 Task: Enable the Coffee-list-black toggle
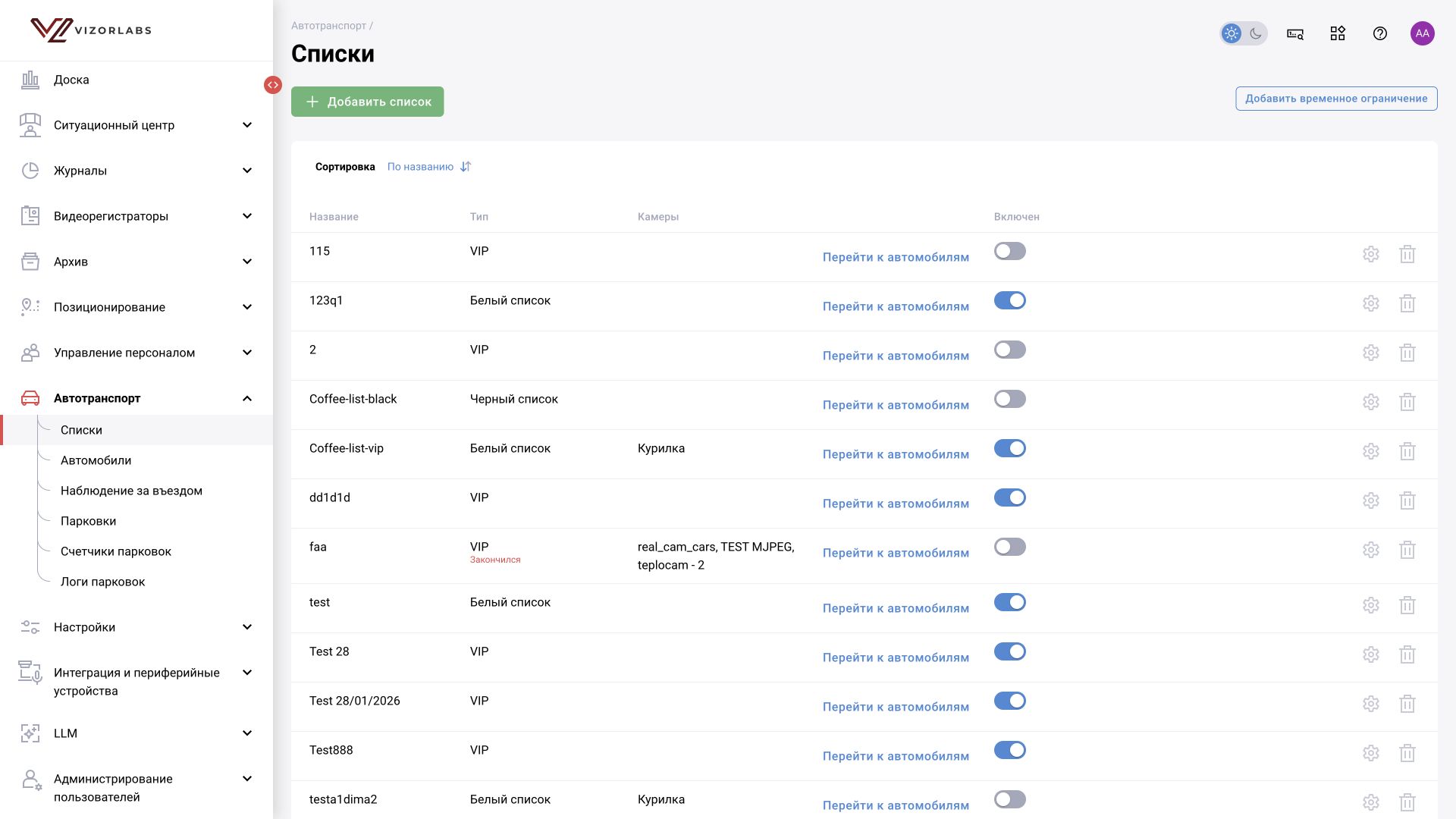pyautogui.click(x=1010, y=399)
